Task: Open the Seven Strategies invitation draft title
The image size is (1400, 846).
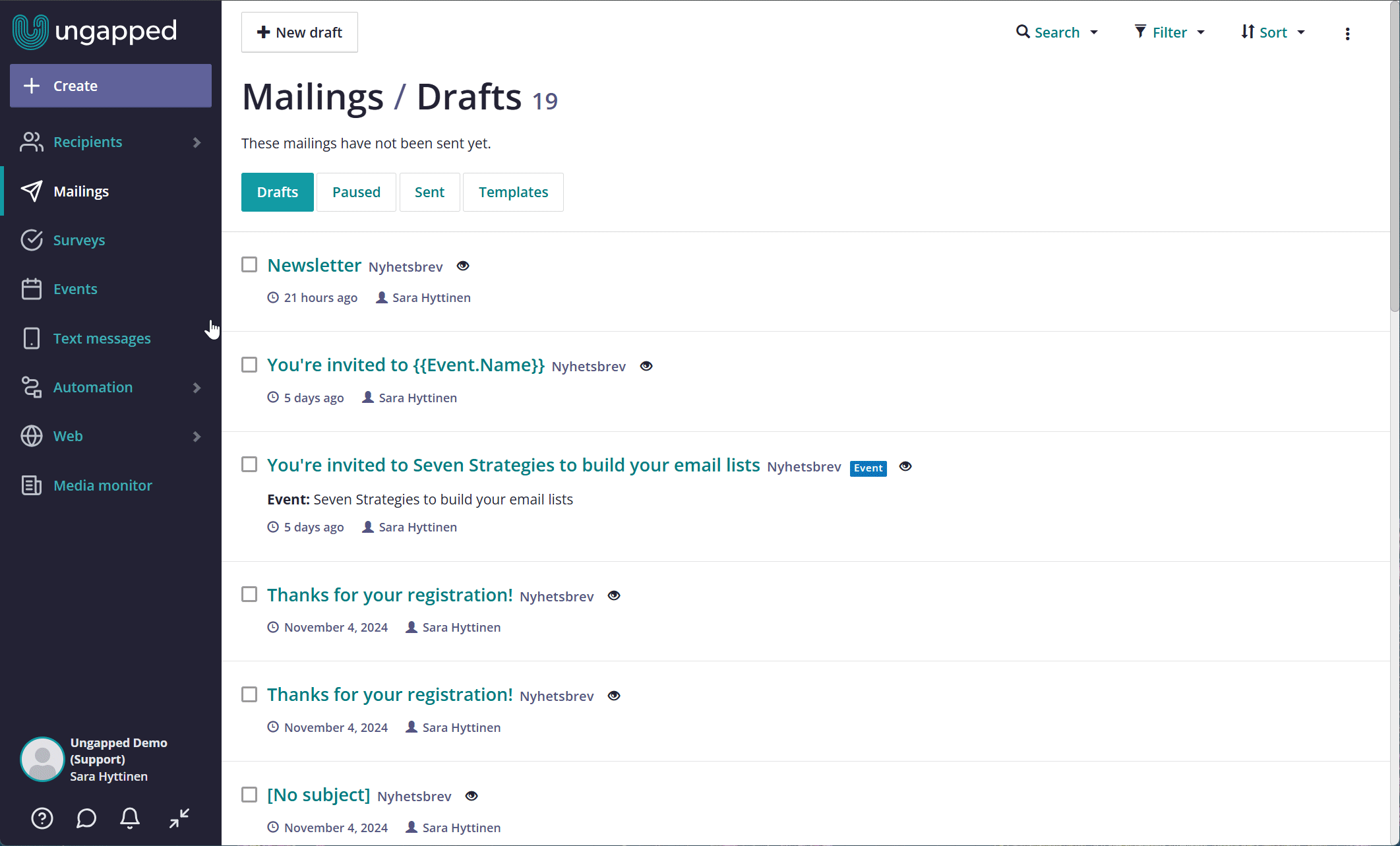Action: click(x=513, y=465)
